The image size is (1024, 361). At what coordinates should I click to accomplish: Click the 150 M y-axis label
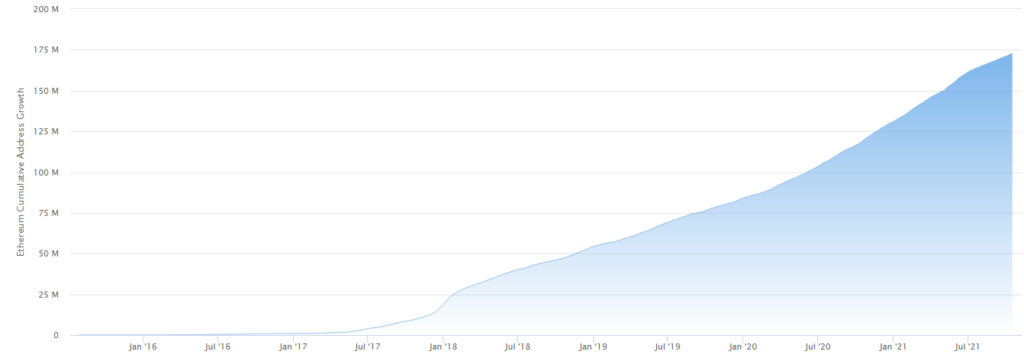pos(46,91)
